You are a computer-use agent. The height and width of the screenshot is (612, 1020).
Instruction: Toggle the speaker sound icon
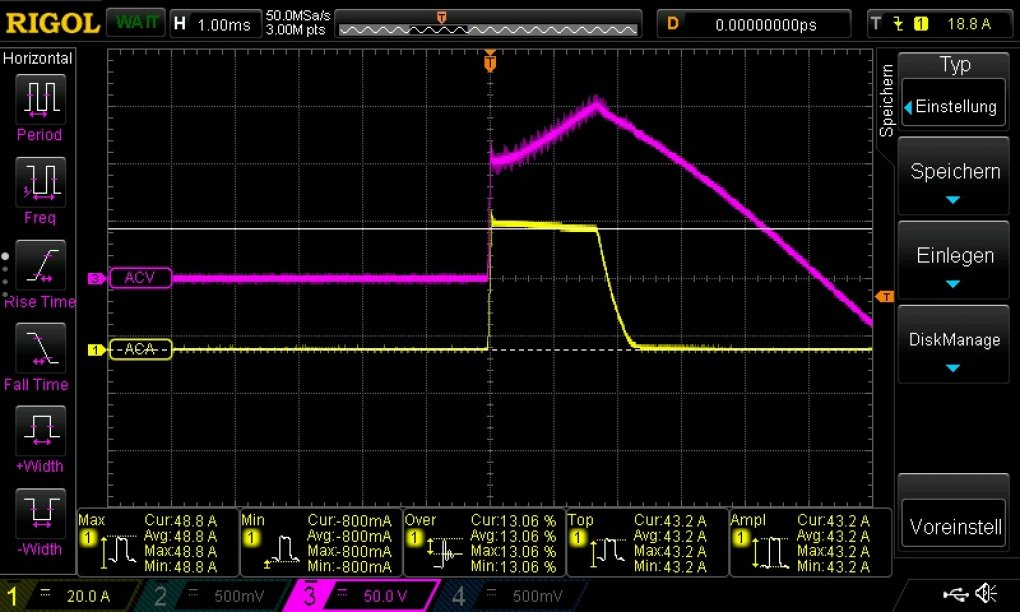987,593
